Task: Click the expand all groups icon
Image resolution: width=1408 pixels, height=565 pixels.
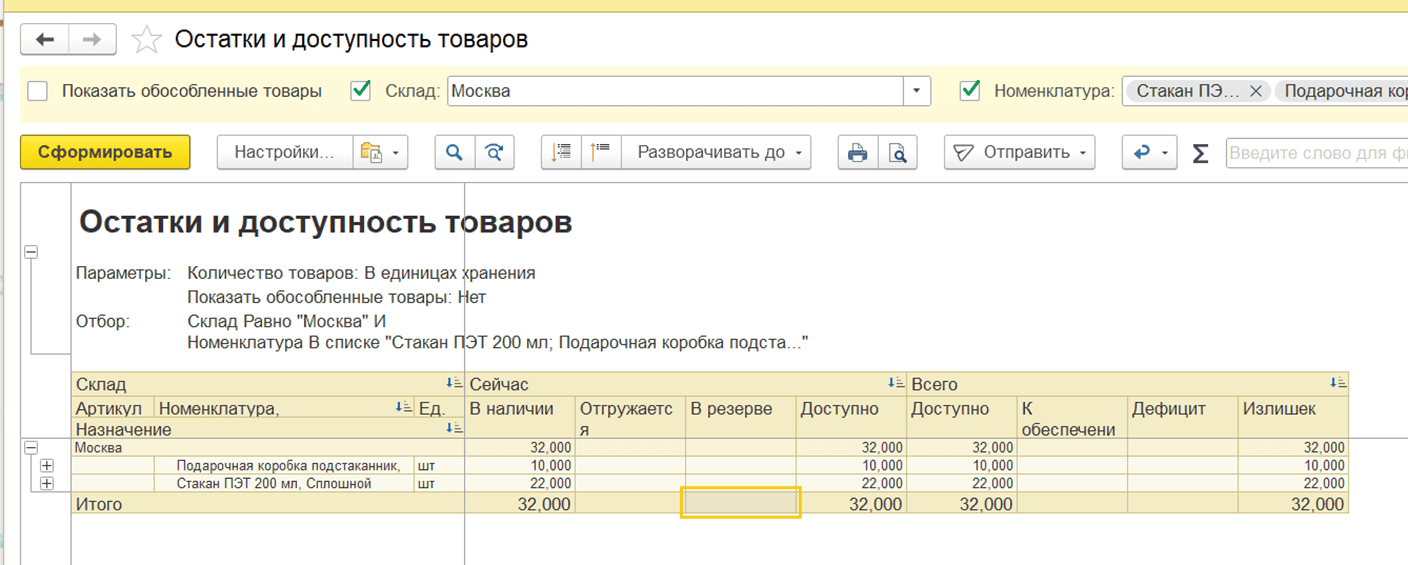Action: pyautogui.click(x=562, y=153)
